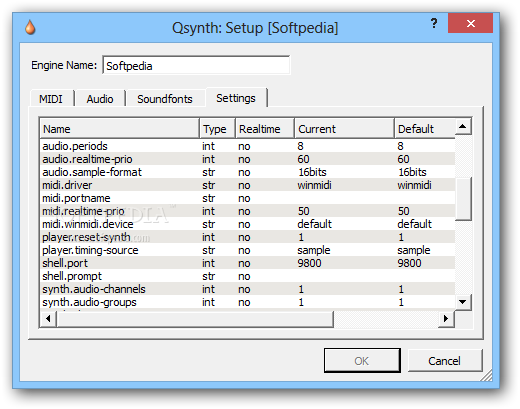The image size is (520, 409).
Task: Select the midi.portname row
Action: pos(247,198)
